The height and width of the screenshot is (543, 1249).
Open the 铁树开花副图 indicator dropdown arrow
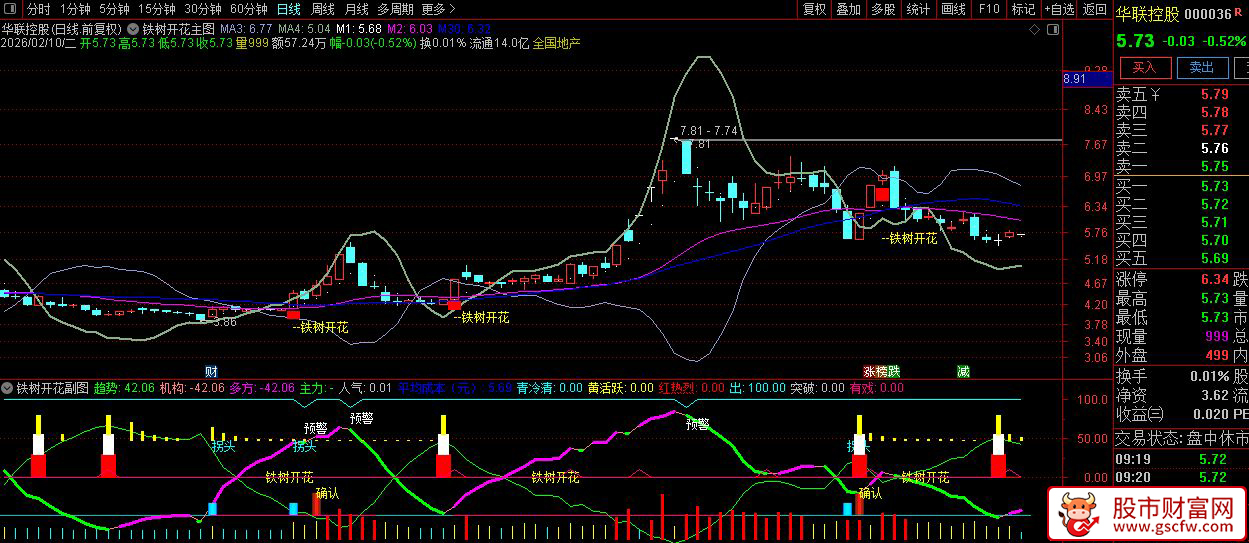(x=8, y=387)
